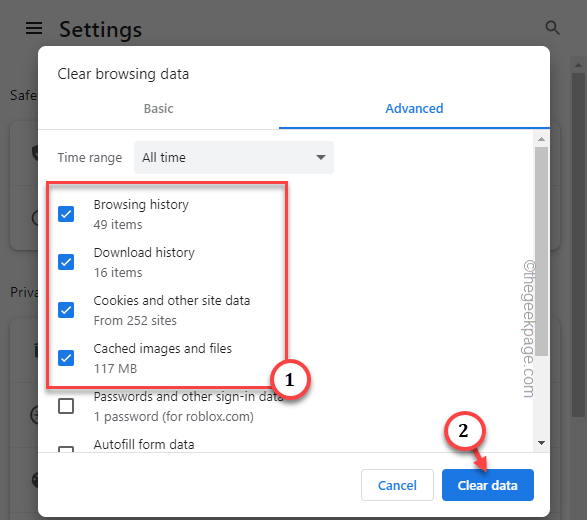The height and width of the screenshot is (520, 587).
Task: Click the dialog list scrollbar thumb
Action: tap(541, 251)
